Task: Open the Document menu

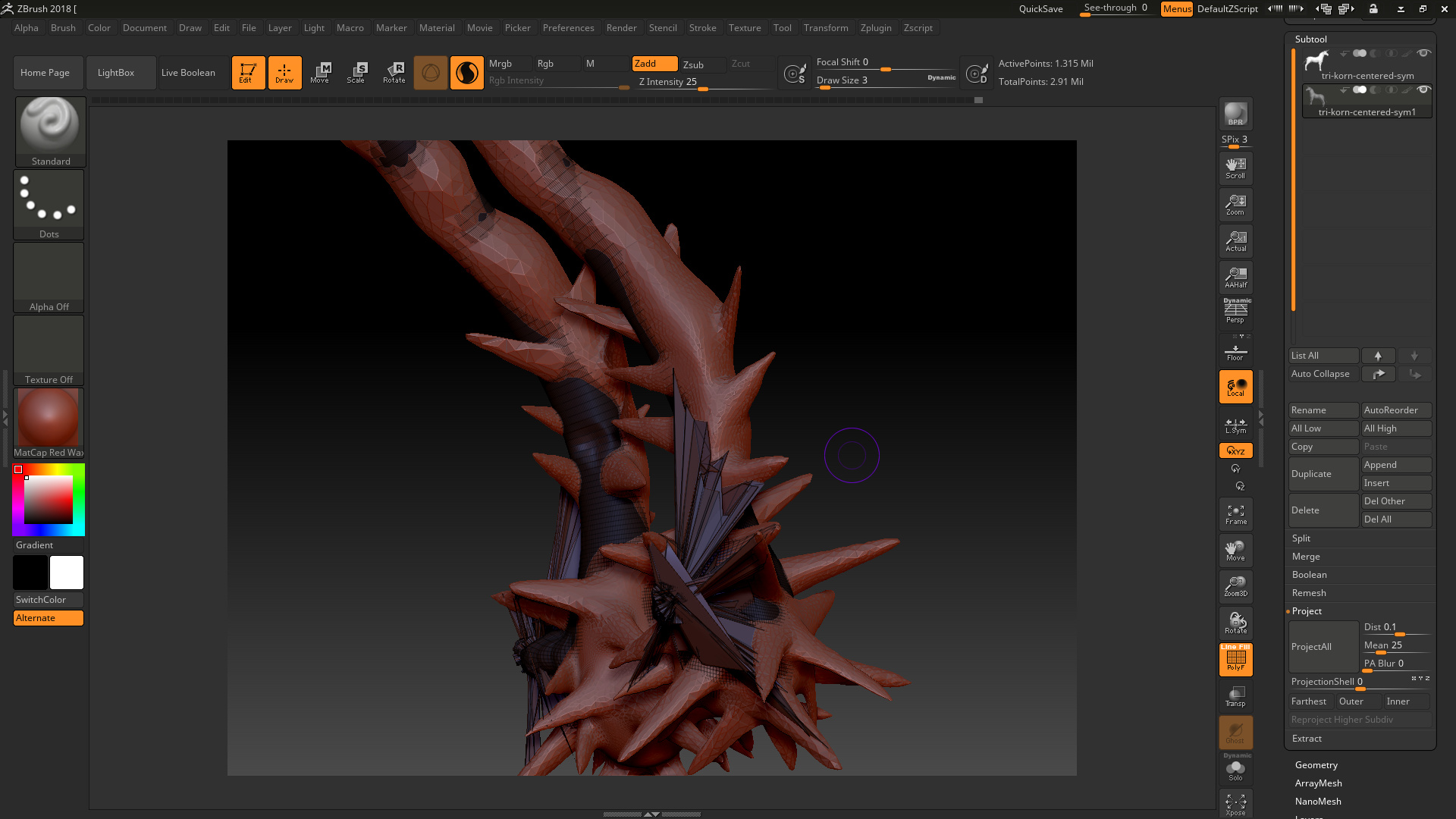Action: pos(145,28)
